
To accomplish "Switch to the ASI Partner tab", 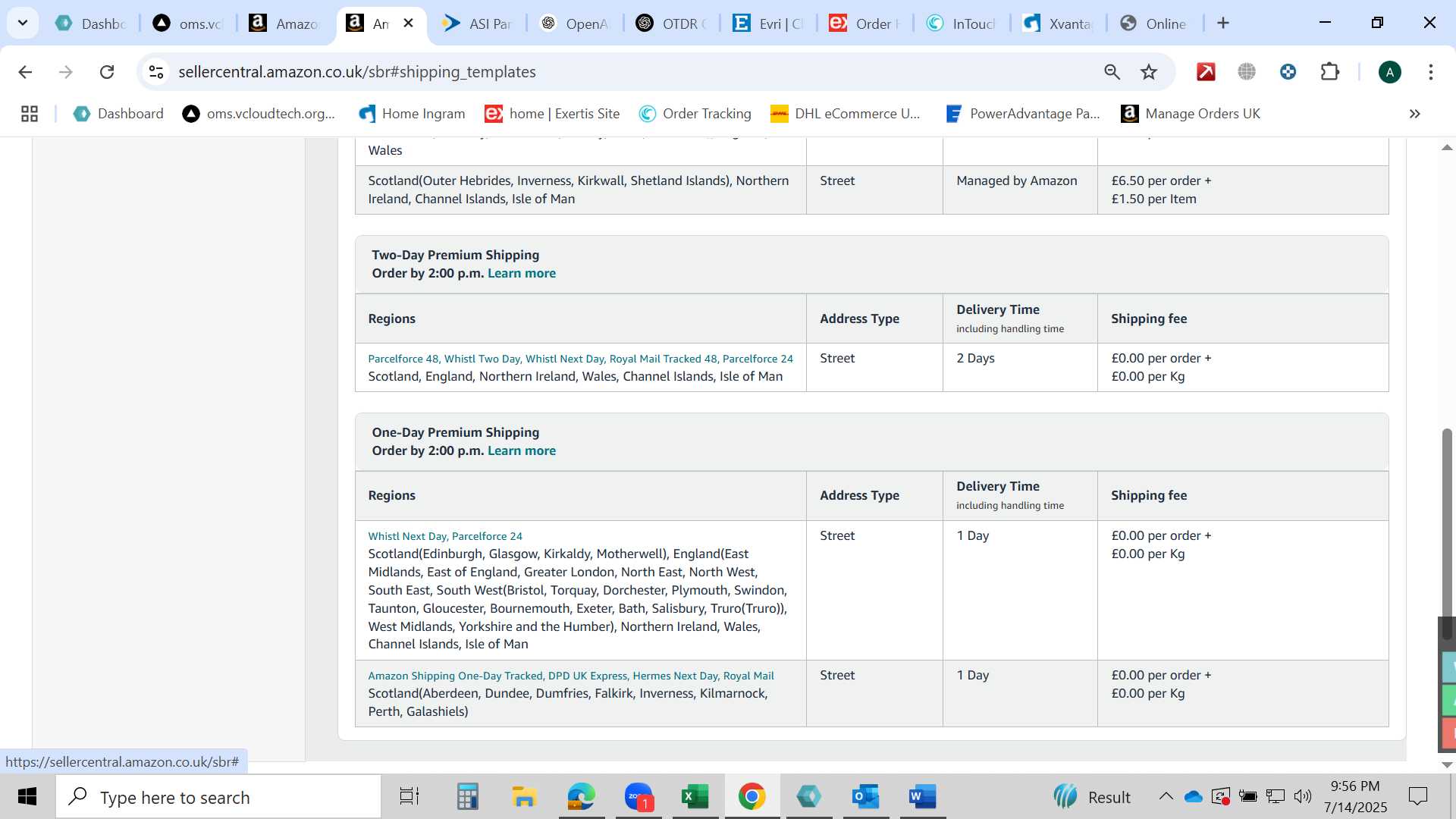I will 478,24.
